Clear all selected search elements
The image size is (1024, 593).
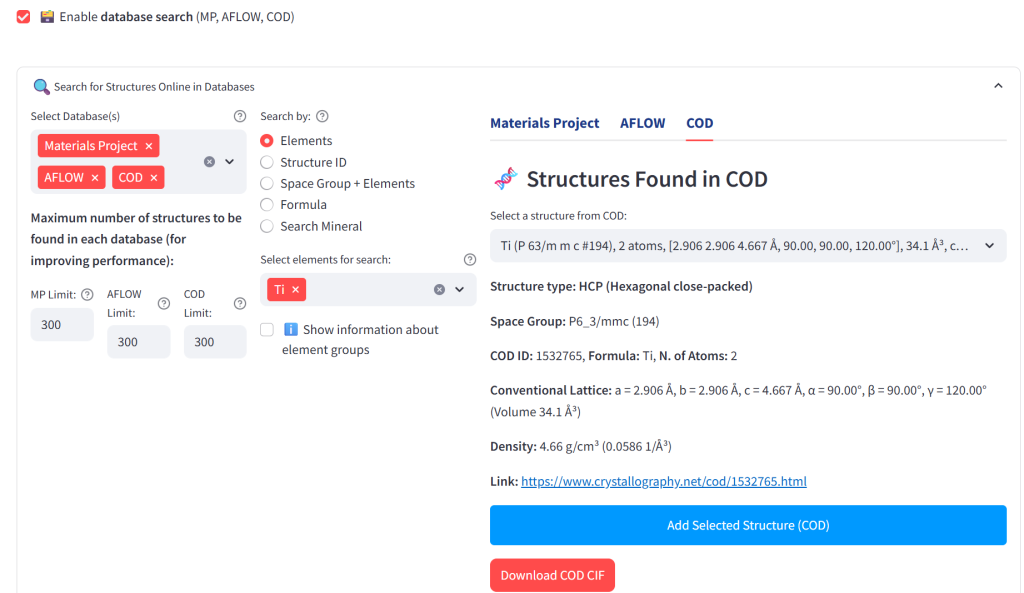coord(439,289)
